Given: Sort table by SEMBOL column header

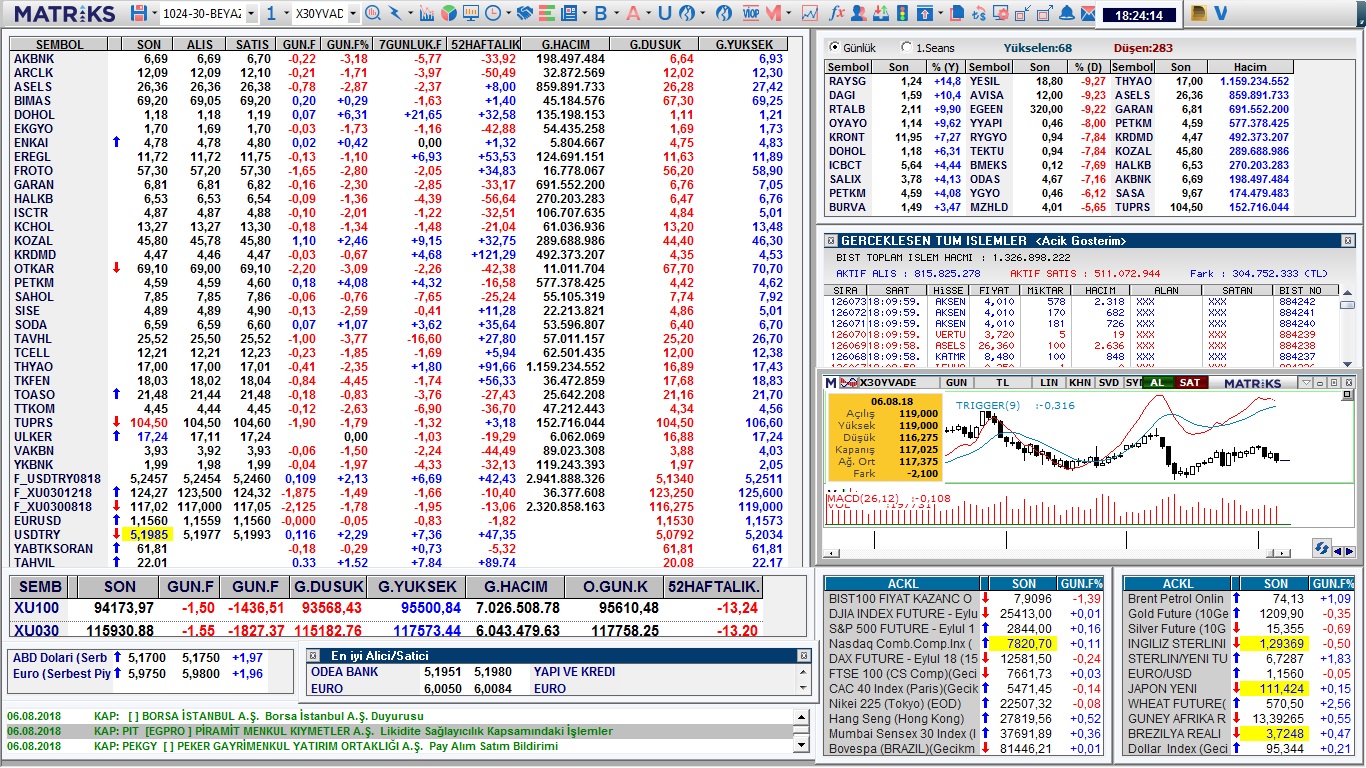Looking at the screenshot, I should [x=59, y=45].
